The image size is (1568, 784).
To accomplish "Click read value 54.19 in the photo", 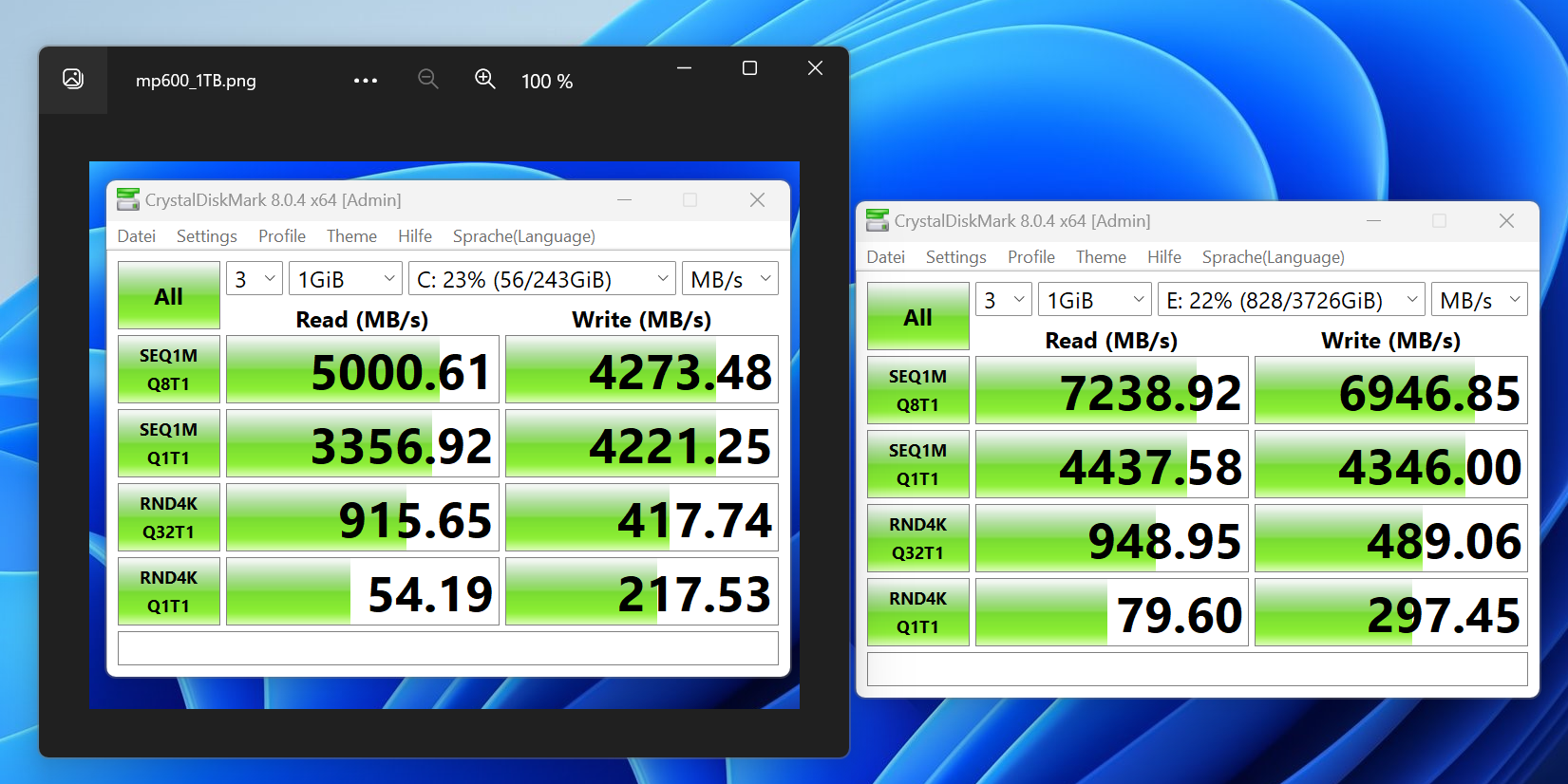I will click(363, 591).
